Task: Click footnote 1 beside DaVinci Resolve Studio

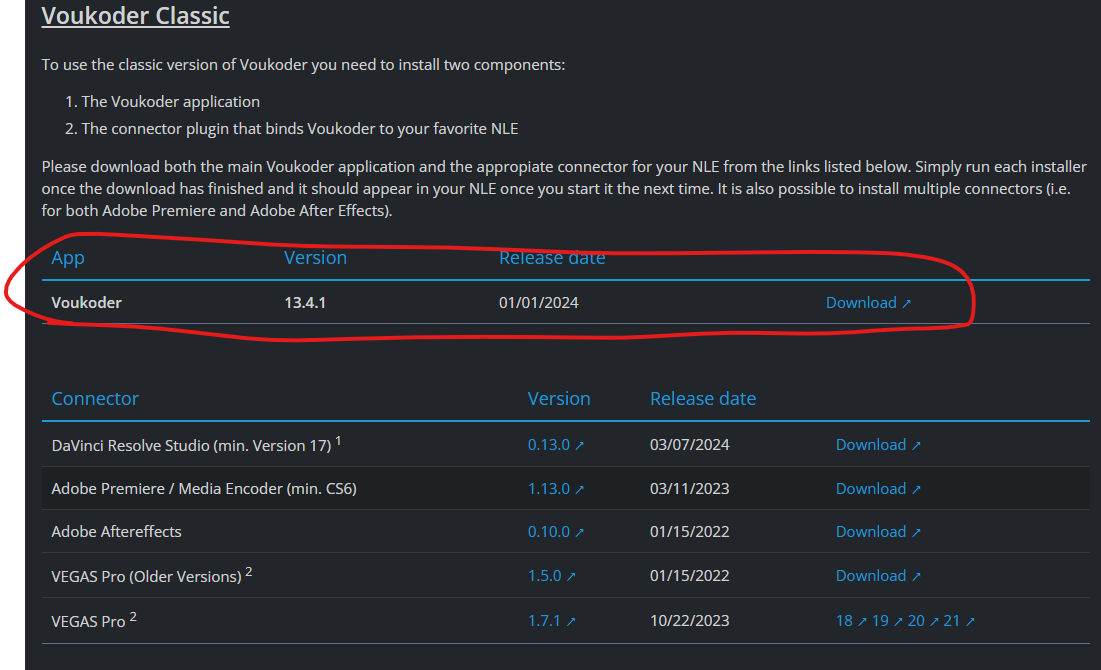Action: click(x=339, y=440)
